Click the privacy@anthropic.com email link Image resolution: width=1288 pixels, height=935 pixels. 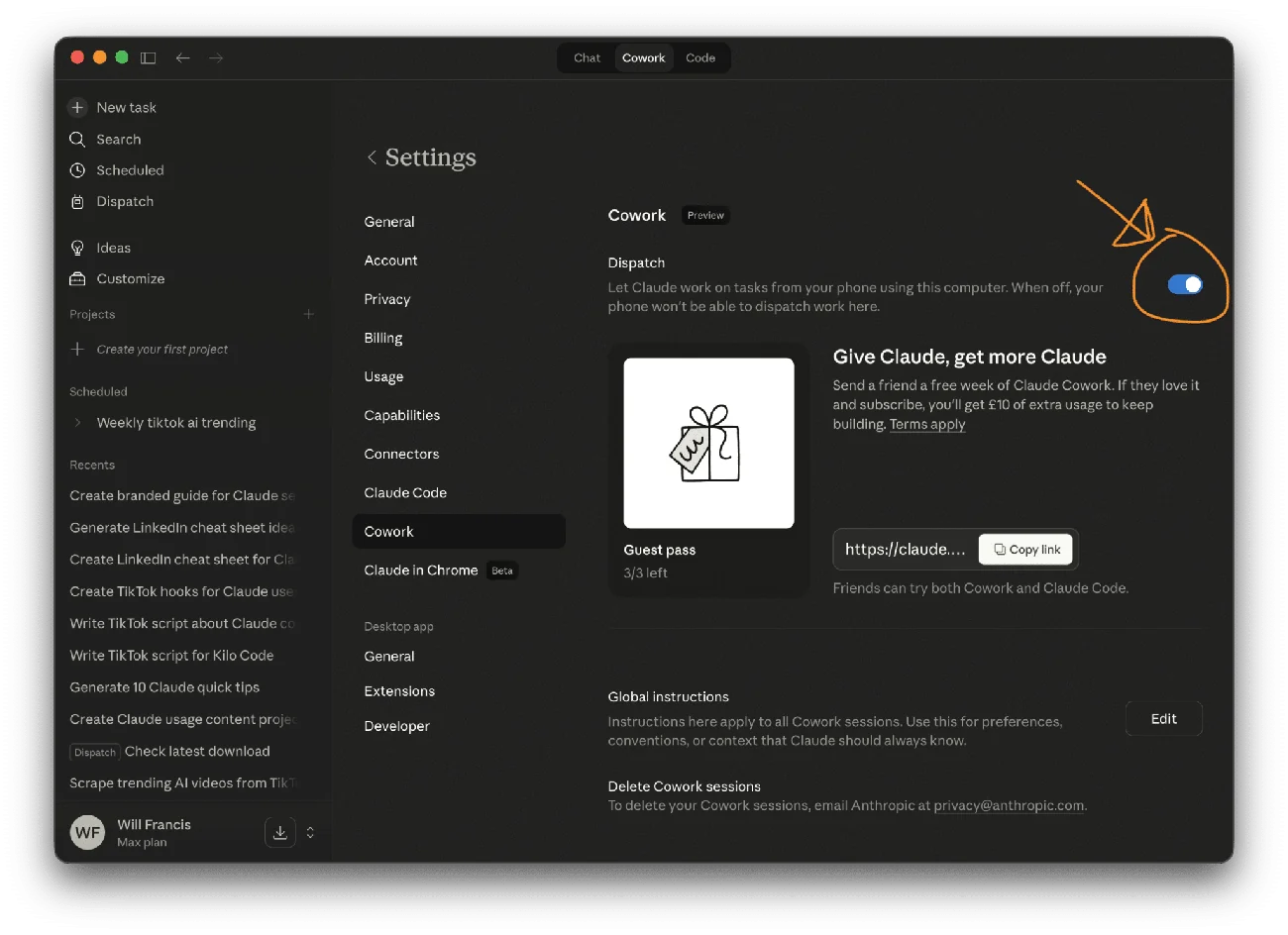click(1009, 805)
